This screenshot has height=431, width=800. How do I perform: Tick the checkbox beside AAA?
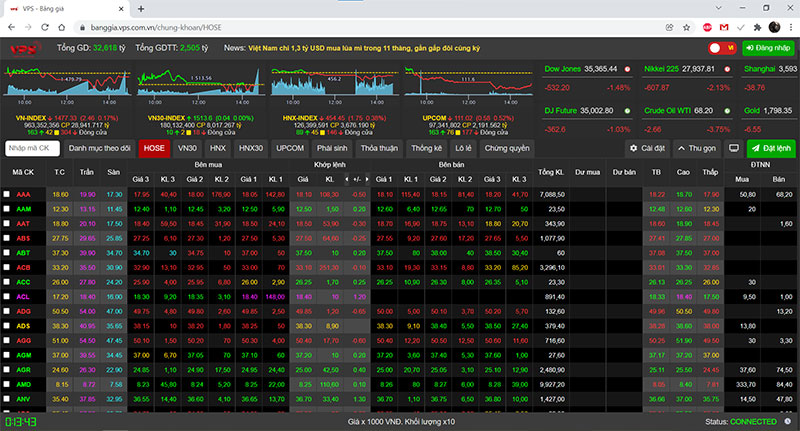click(x=8, y=193)
